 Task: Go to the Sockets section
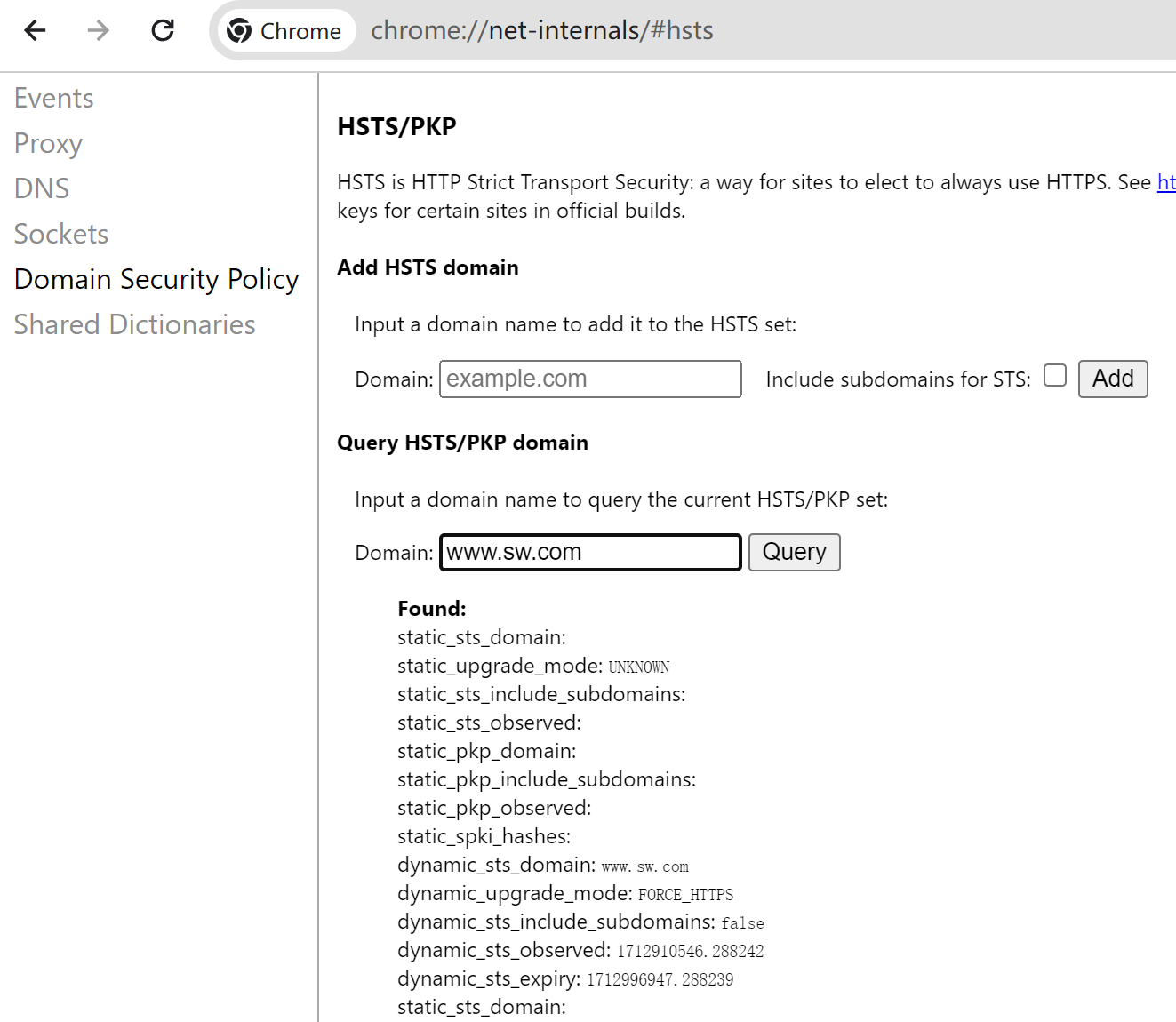pyautogui.click(x=61, y=234)
